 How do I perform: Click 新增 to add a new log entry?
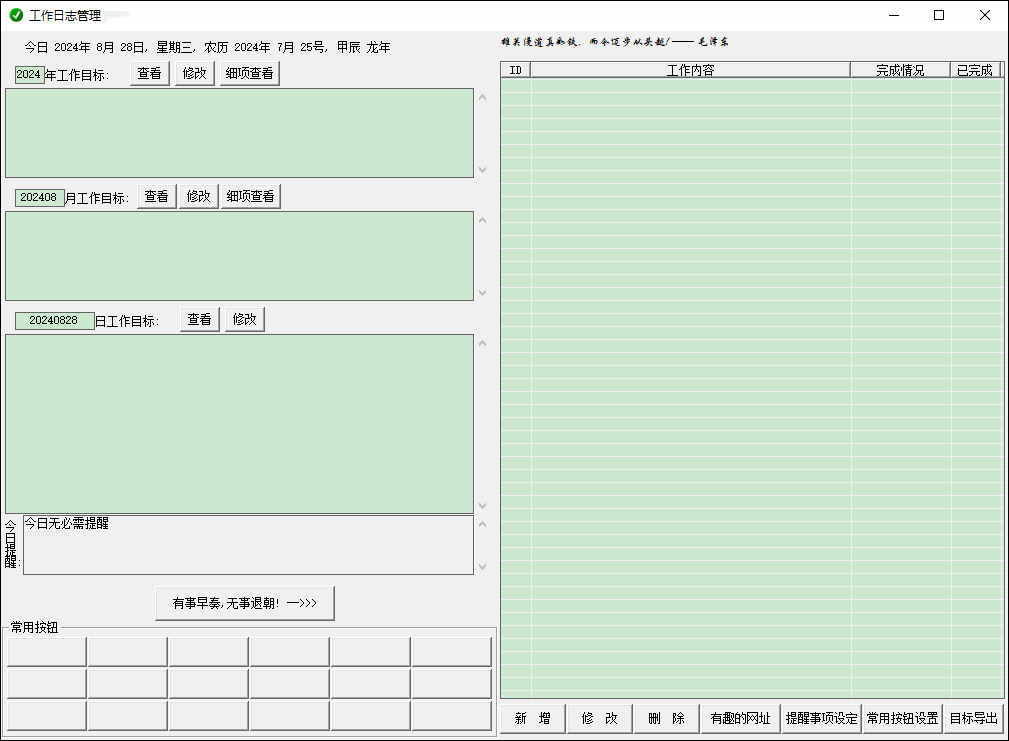(533, 718)
